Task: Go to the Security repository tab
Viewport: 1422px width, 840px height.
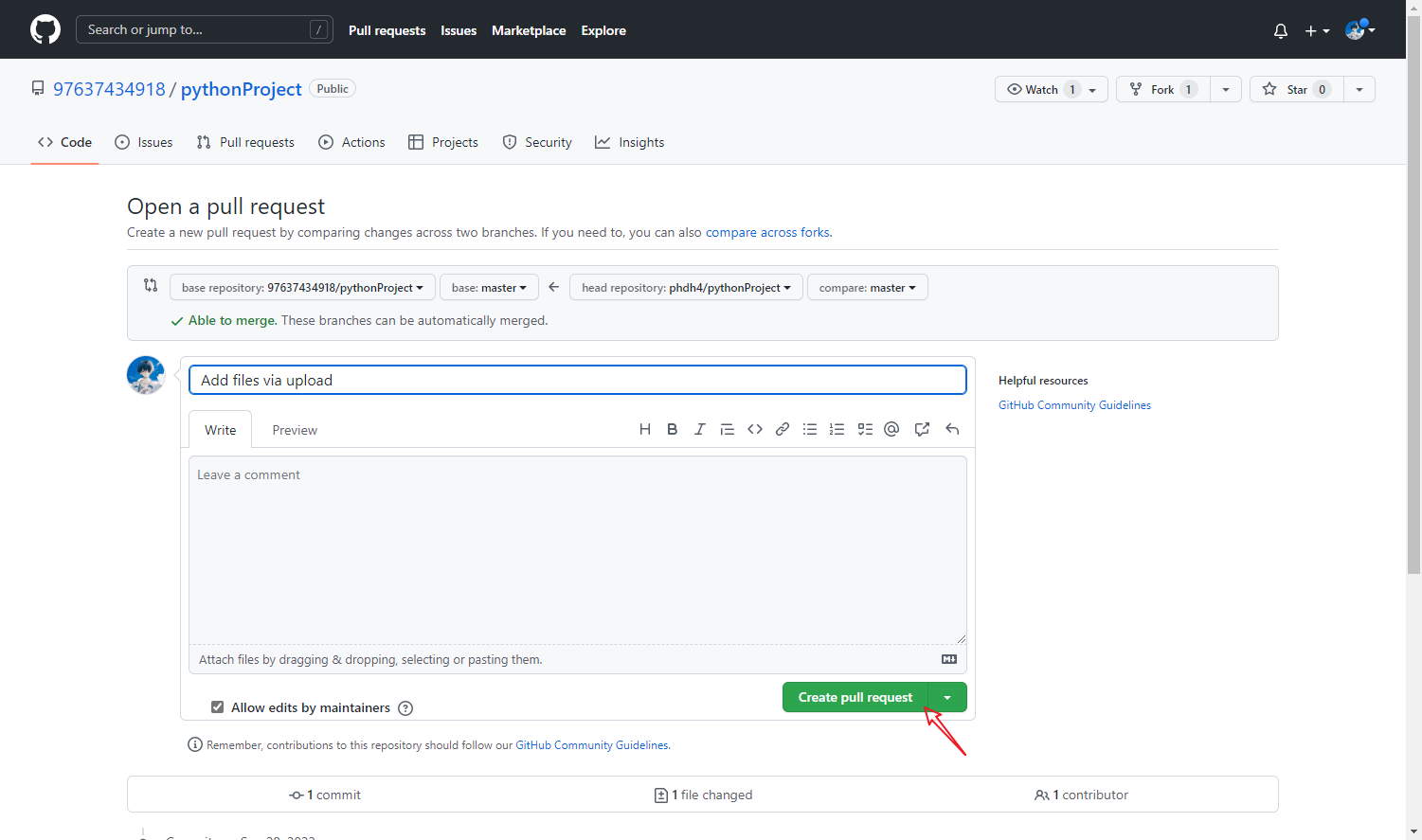Action: pyautogui.click(x=537, y=142)
